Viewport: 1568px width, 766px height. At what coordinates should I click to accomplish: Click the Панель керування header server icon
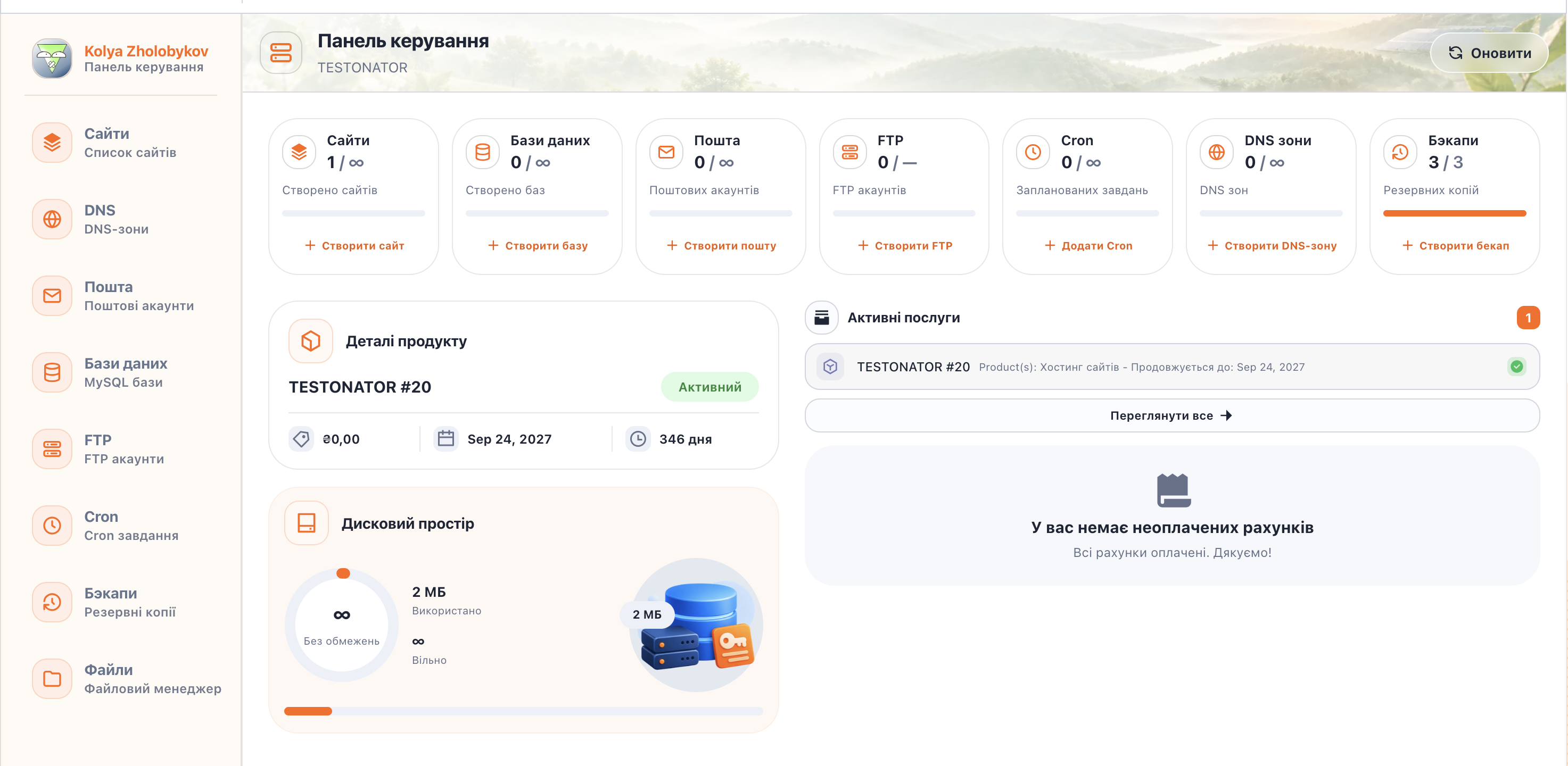point(280,53)
